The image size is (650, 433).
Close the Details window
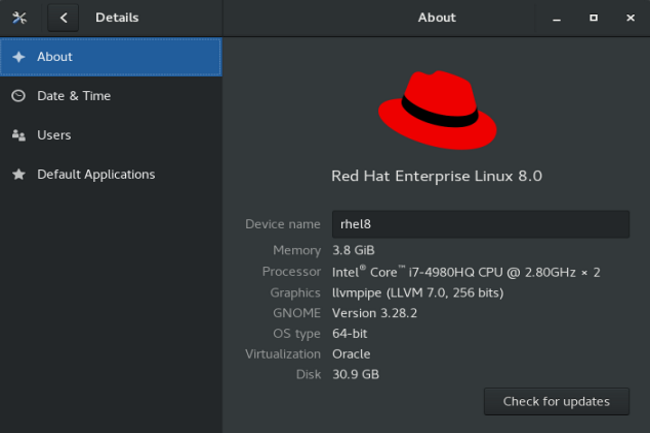click(x=631, y=18)
